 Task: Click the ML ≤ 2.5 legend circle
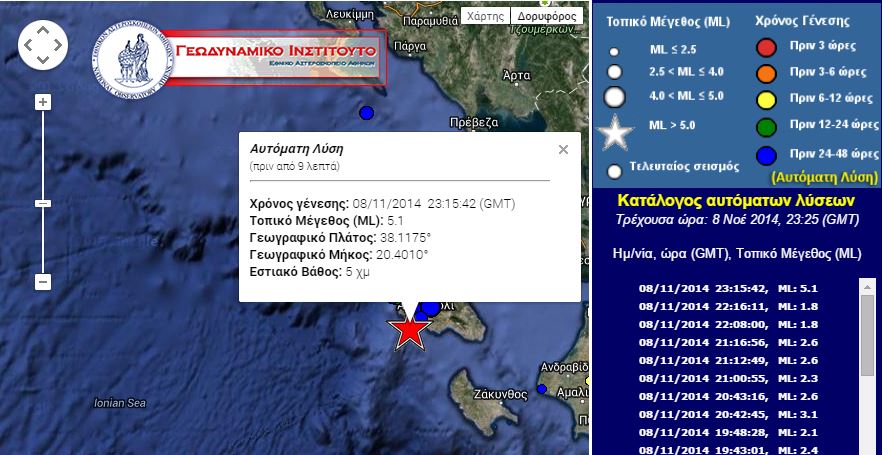pyautogui.click(x=614, y=52)
